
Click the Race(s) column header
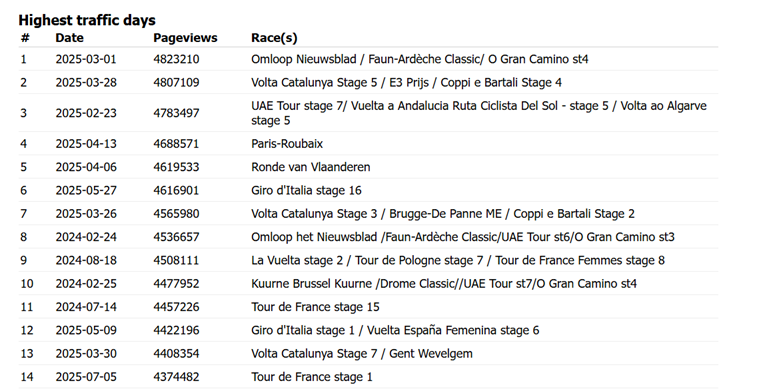[274, 38]
